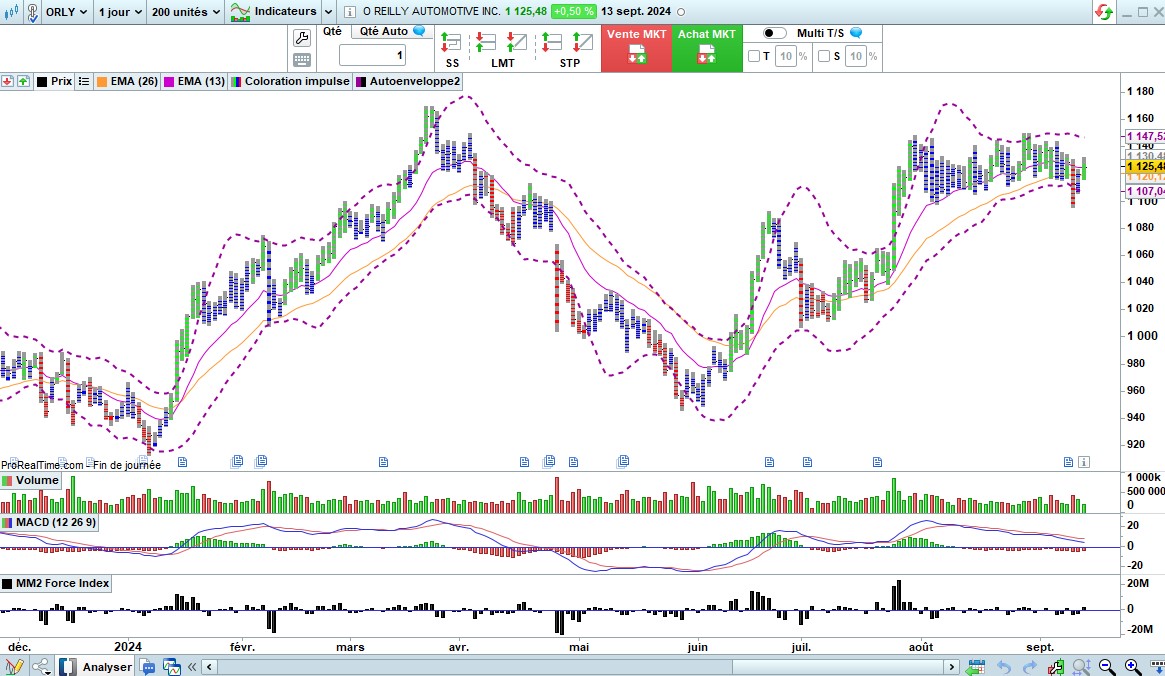This screenshot has width=1165, height=676.
Task: Click the black Prix color swatch
Action: click(x=42, y=82)
